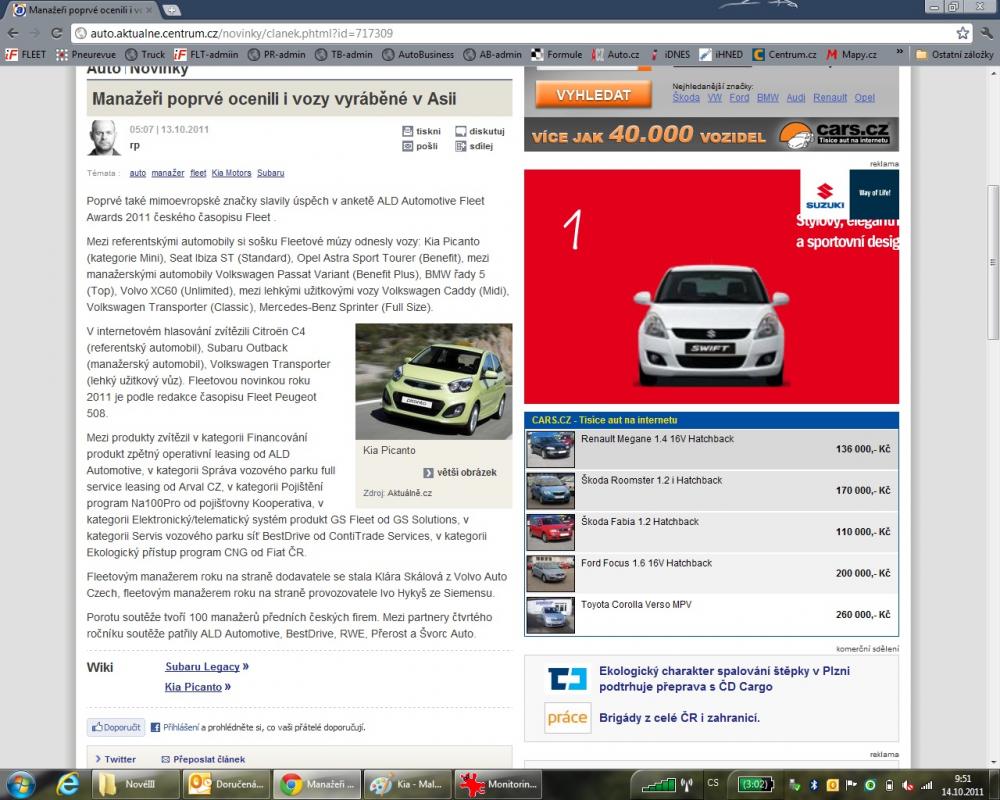The image size is (1000, 800).
Task: Open the Opel brand link
Action: (x=864, y=98)
